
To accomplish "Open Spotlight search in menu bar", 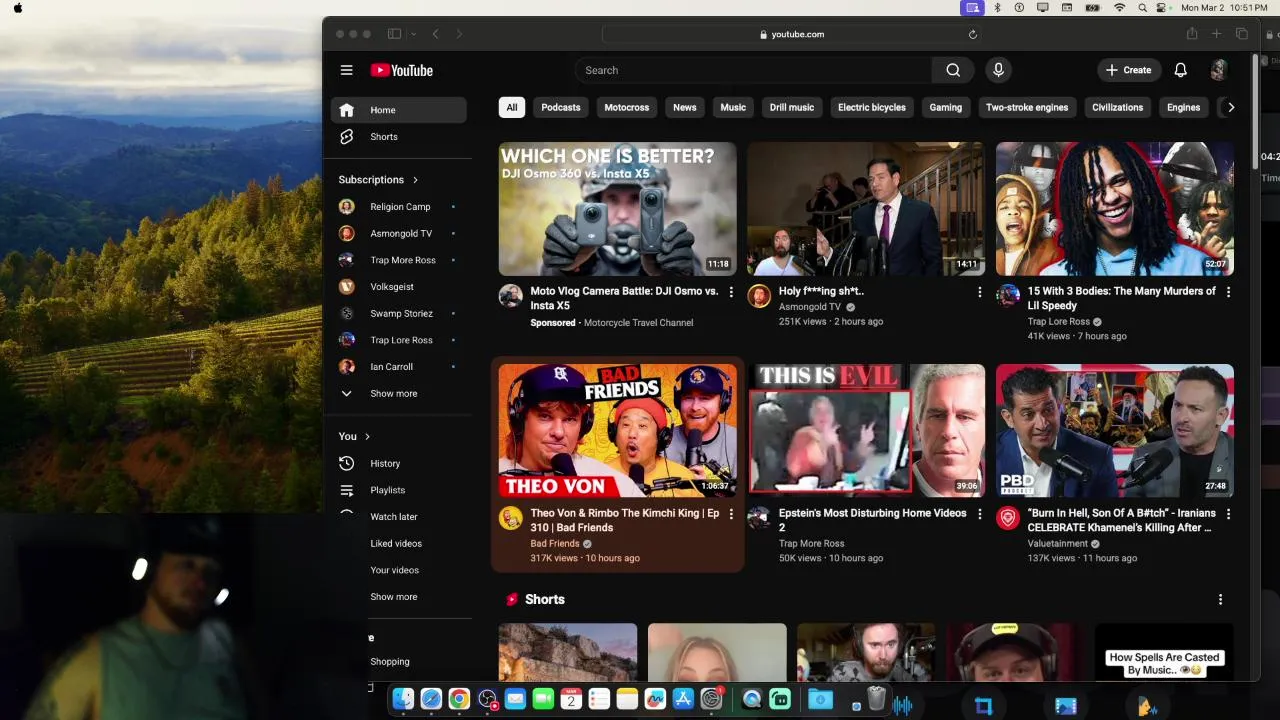I will click(1142, 8).
